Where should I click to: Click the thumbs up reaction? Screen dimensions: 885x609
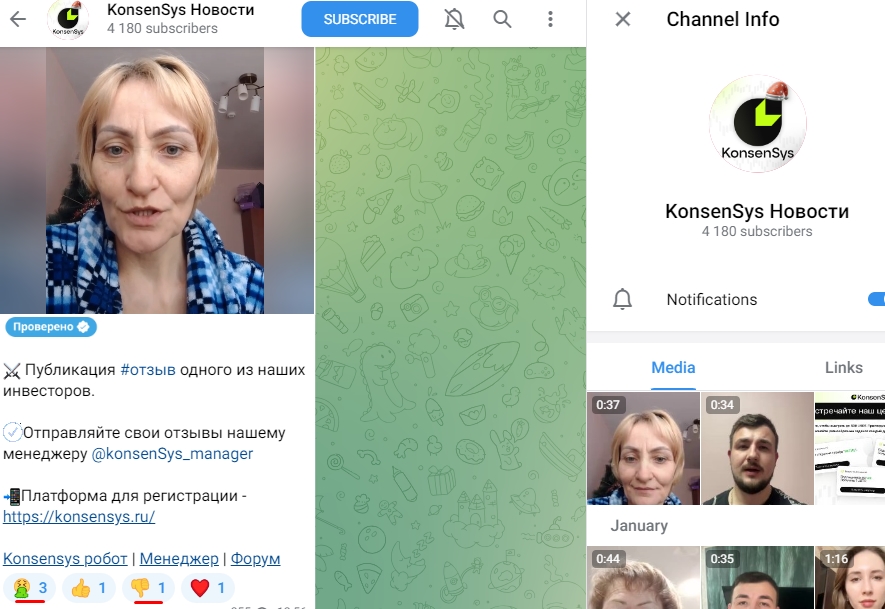click(89, 588)
